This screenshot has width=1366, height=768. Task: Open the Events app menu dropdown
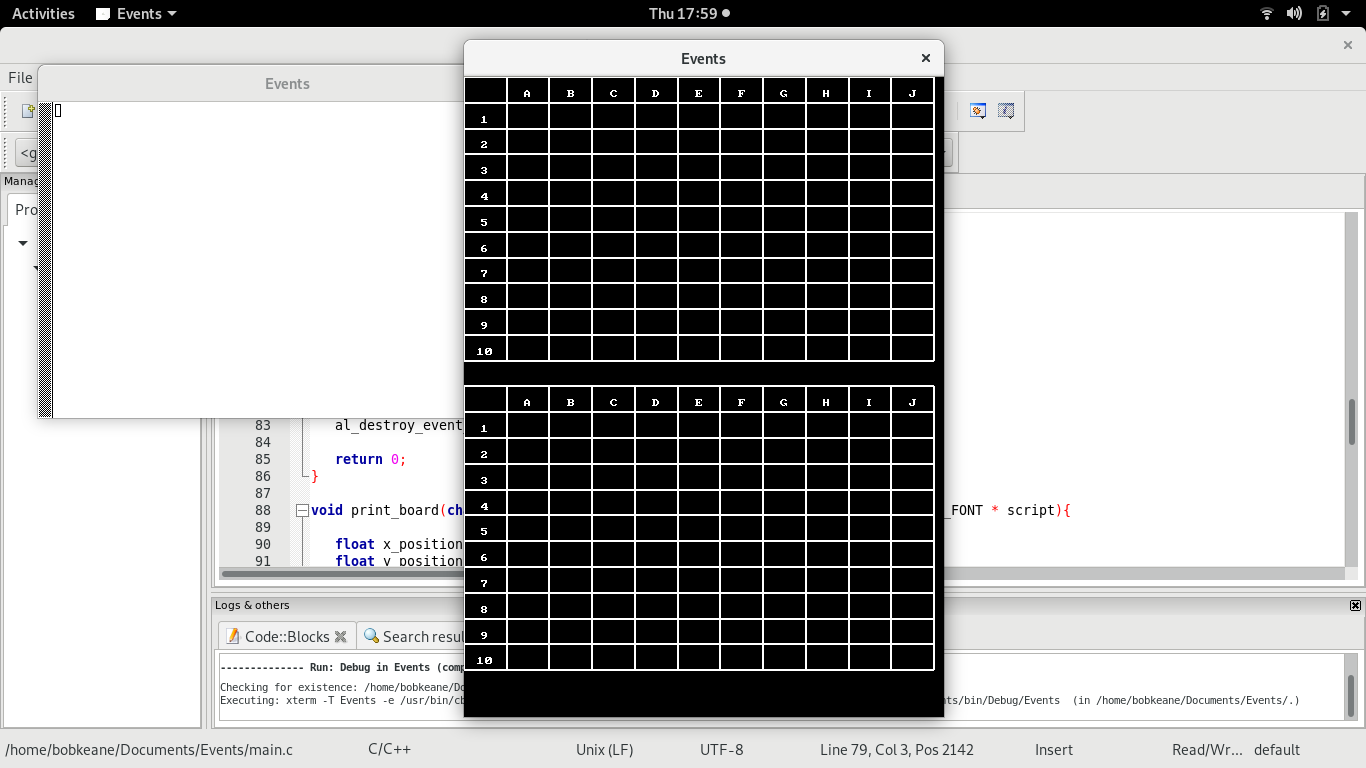pyautogui.click(x=137, y=13)
